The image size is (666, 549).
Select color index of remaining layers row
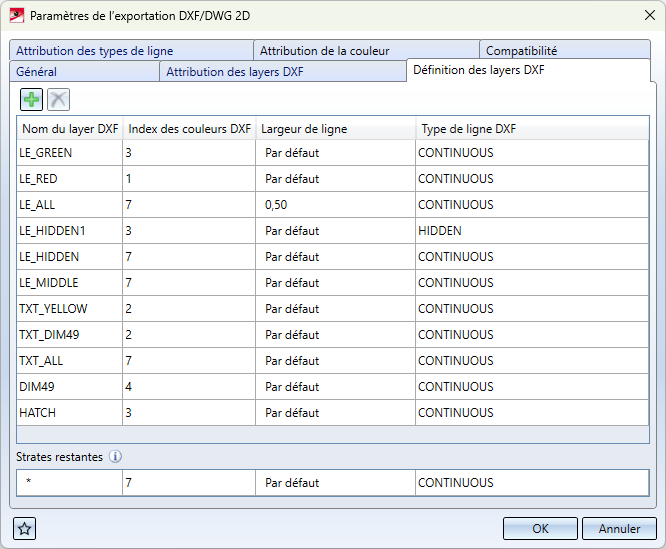(189, 483)
